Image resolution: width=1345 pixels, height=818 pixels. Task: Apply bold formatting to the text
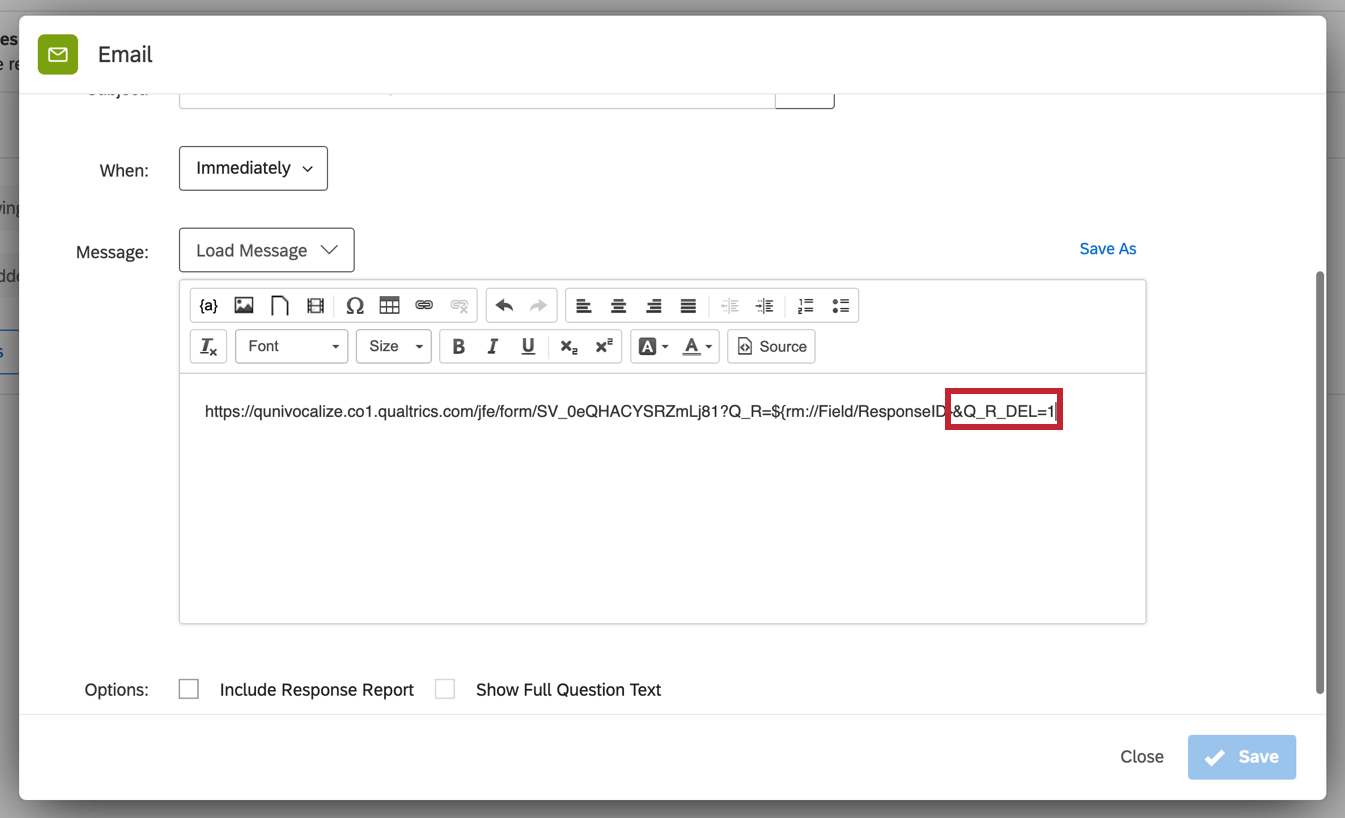click(458, 346)
